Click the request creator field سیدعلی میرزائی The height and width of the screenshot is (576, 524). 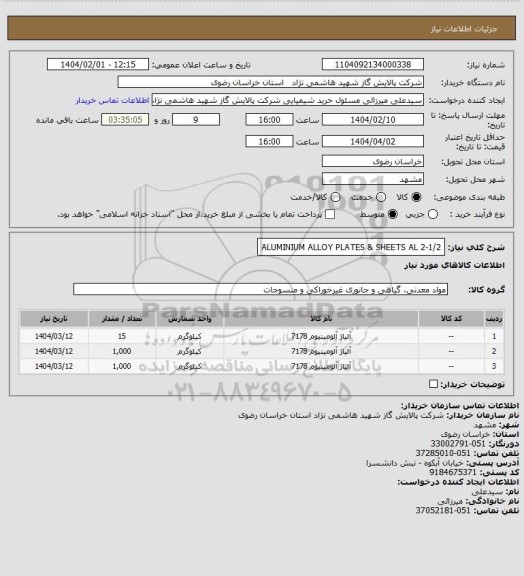point(287,100)
